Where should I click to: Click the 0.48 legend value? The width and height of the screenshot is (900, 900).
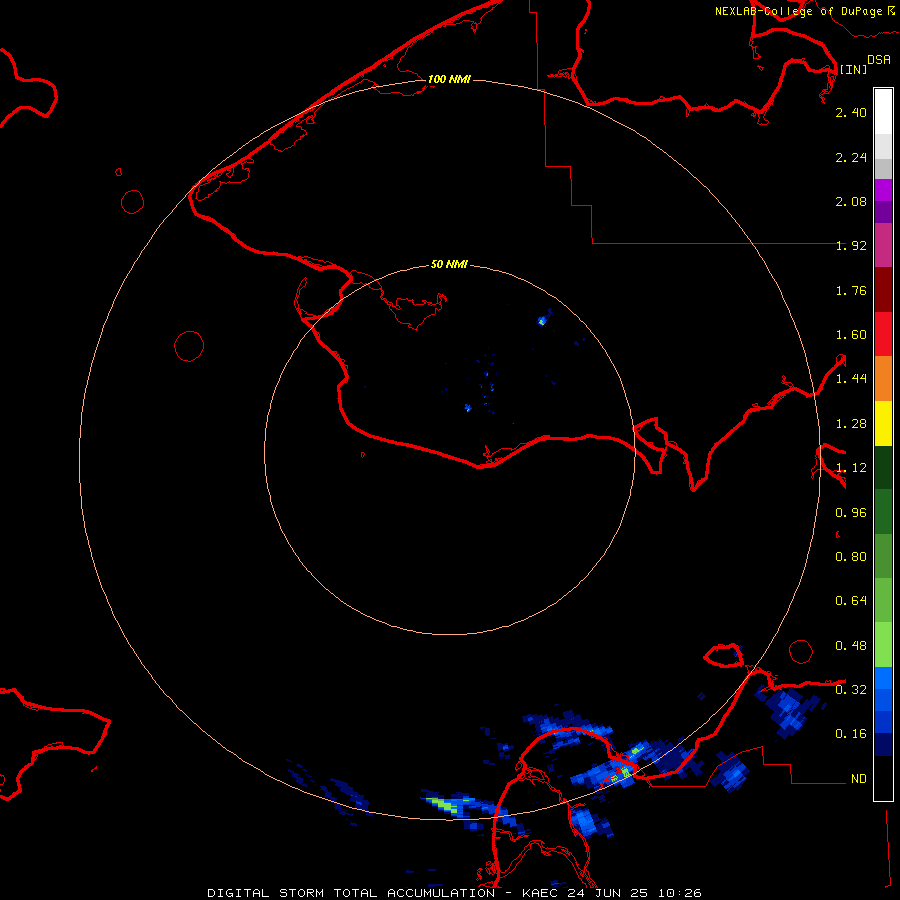tap(851, 646)
